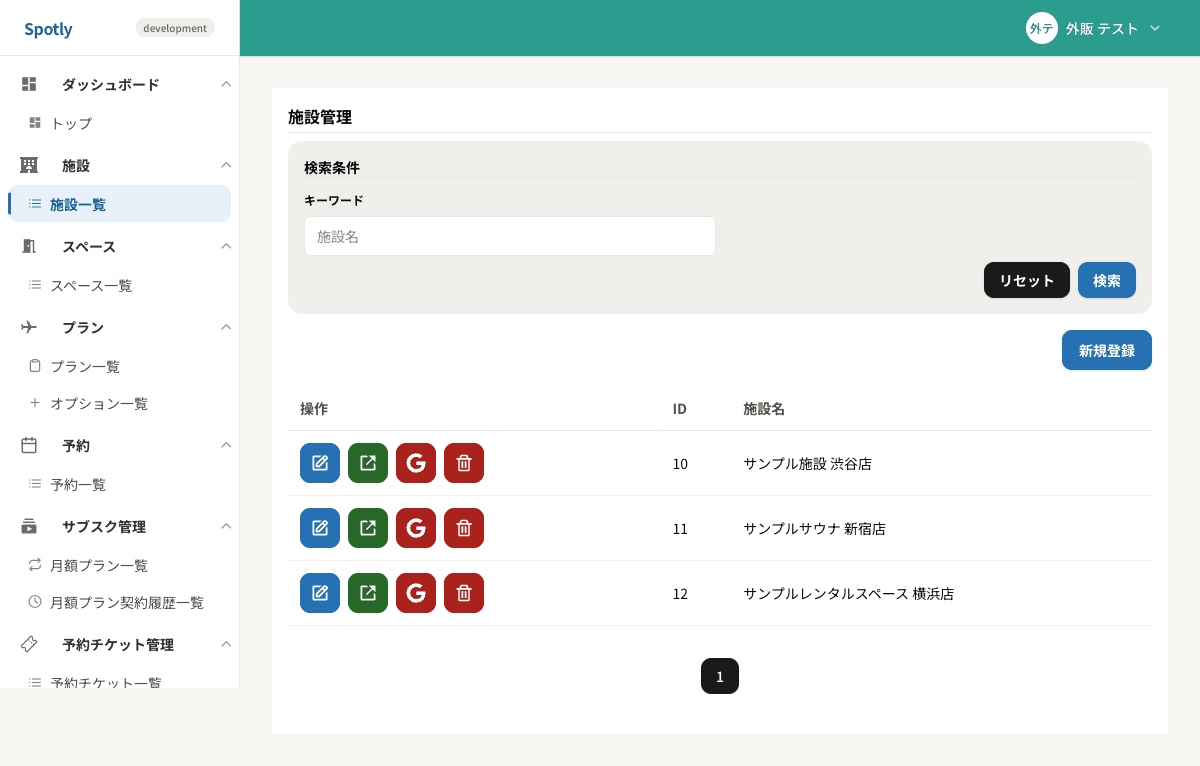Image resolution: width=1200 pixels, height=766 pixels.
Task: Click the ID cell 12
Action: [680, 594]
